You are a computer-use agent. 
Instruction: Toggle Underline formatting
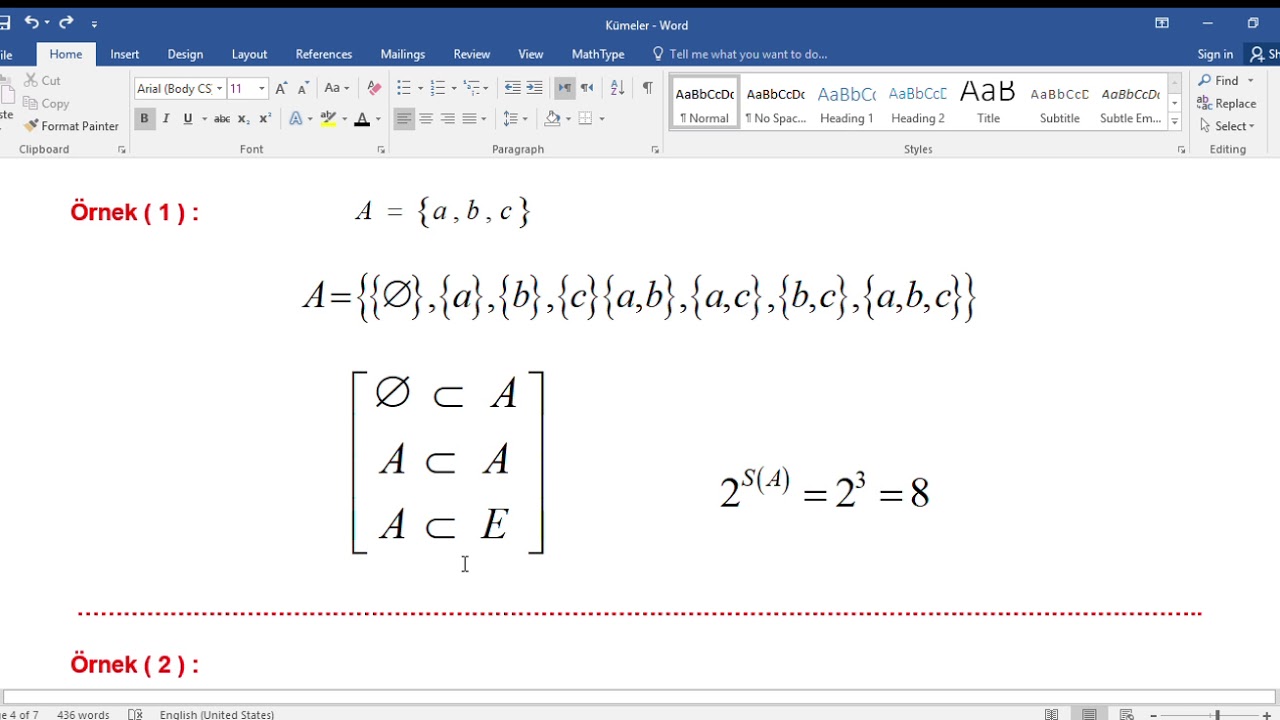[x=187, y=118]
